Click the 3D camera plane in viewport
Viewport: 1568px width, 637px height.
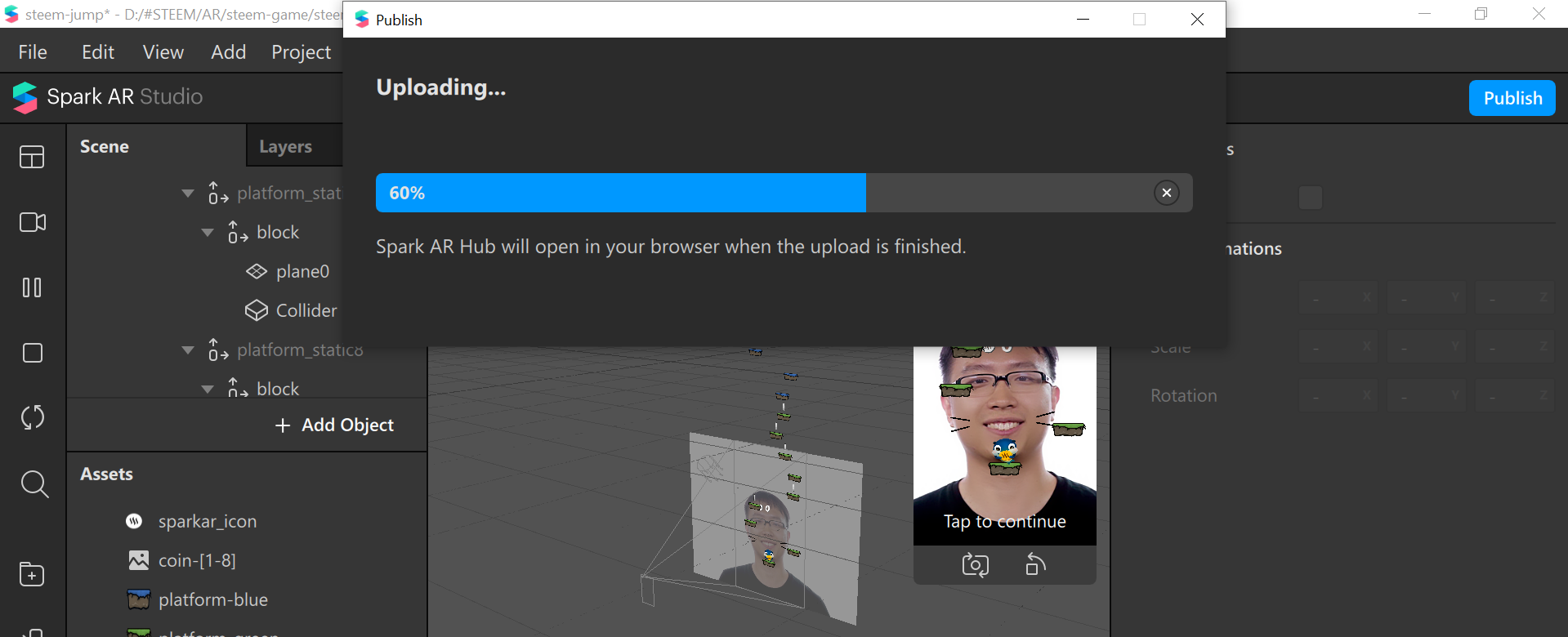775,529
